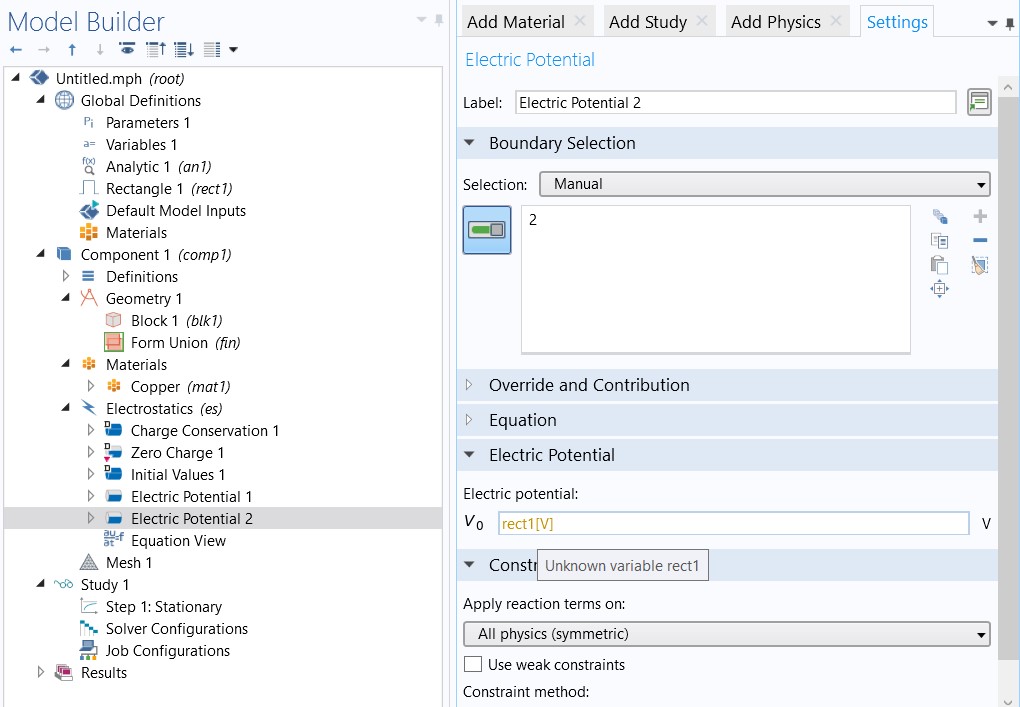Viewport: 1020px width, 707px height.
Task: Click the Remove from Selection minus icon
Action: [x=980, y=241]
